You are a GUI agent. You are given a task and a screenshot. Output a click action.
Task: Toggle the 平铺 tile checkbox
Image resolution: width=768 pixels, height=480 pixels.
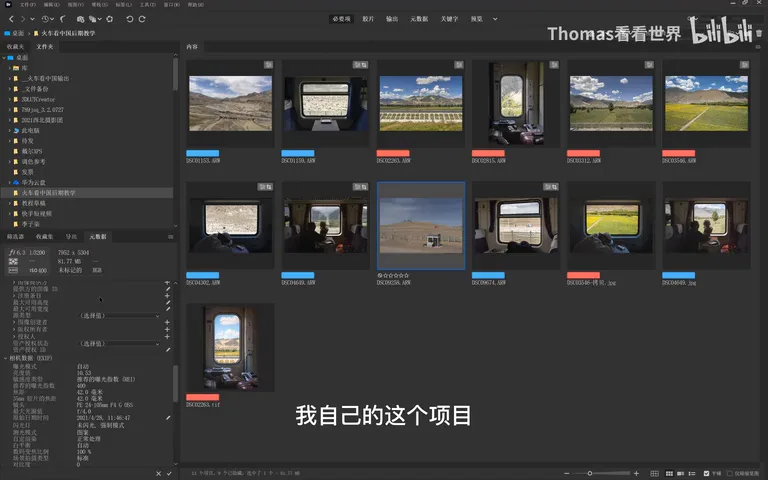706,473
